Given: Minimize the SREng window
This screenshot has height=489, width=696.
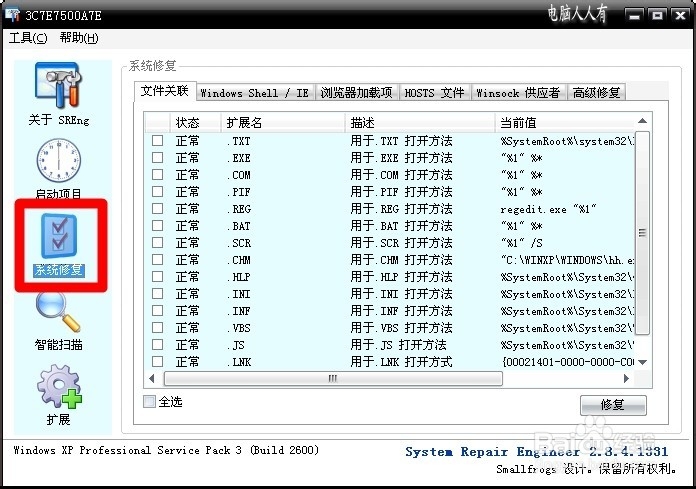Looking at the screenshot, I should (x=634, y=16).
